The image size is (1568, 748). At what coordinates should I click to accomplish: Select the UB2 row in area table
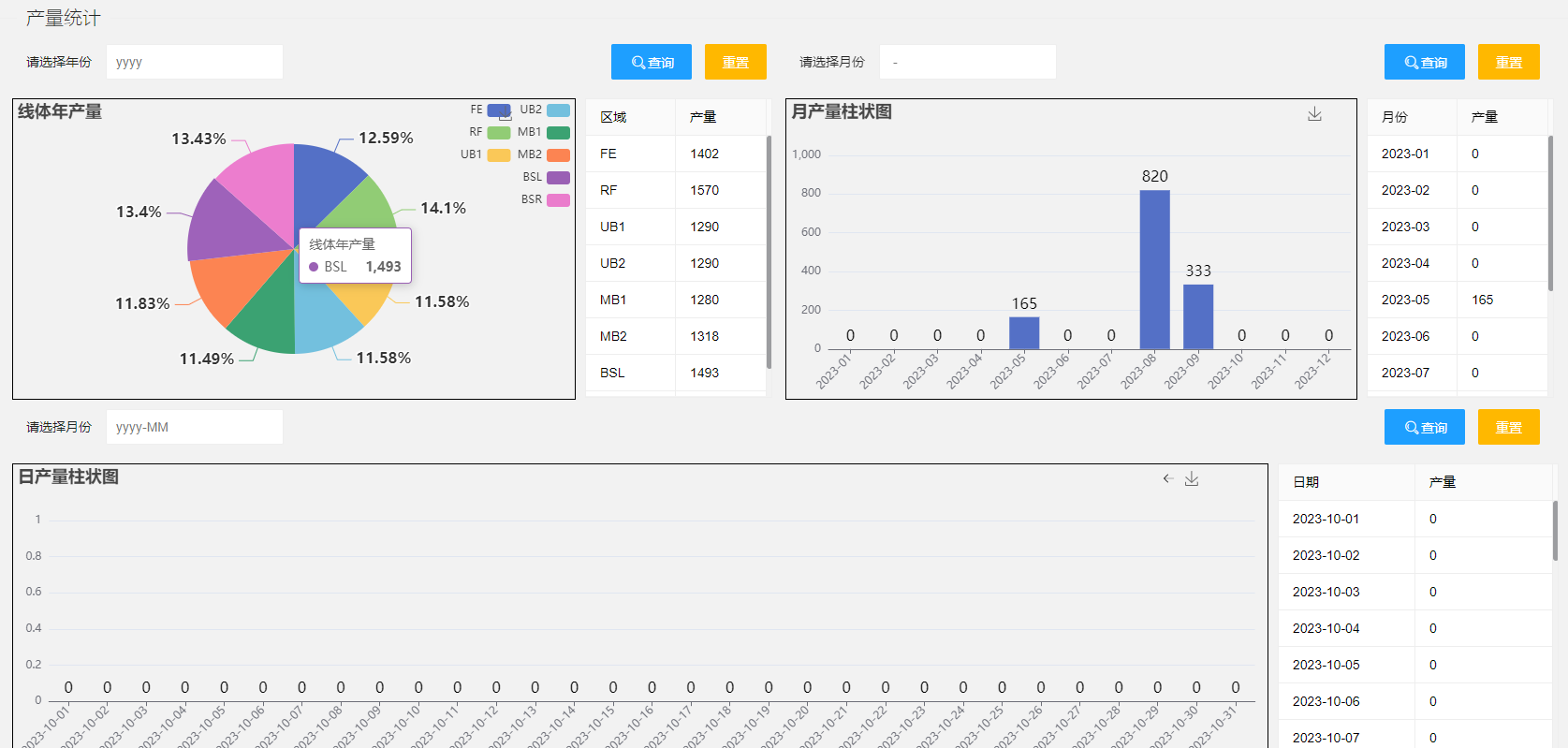click(676, 263)
